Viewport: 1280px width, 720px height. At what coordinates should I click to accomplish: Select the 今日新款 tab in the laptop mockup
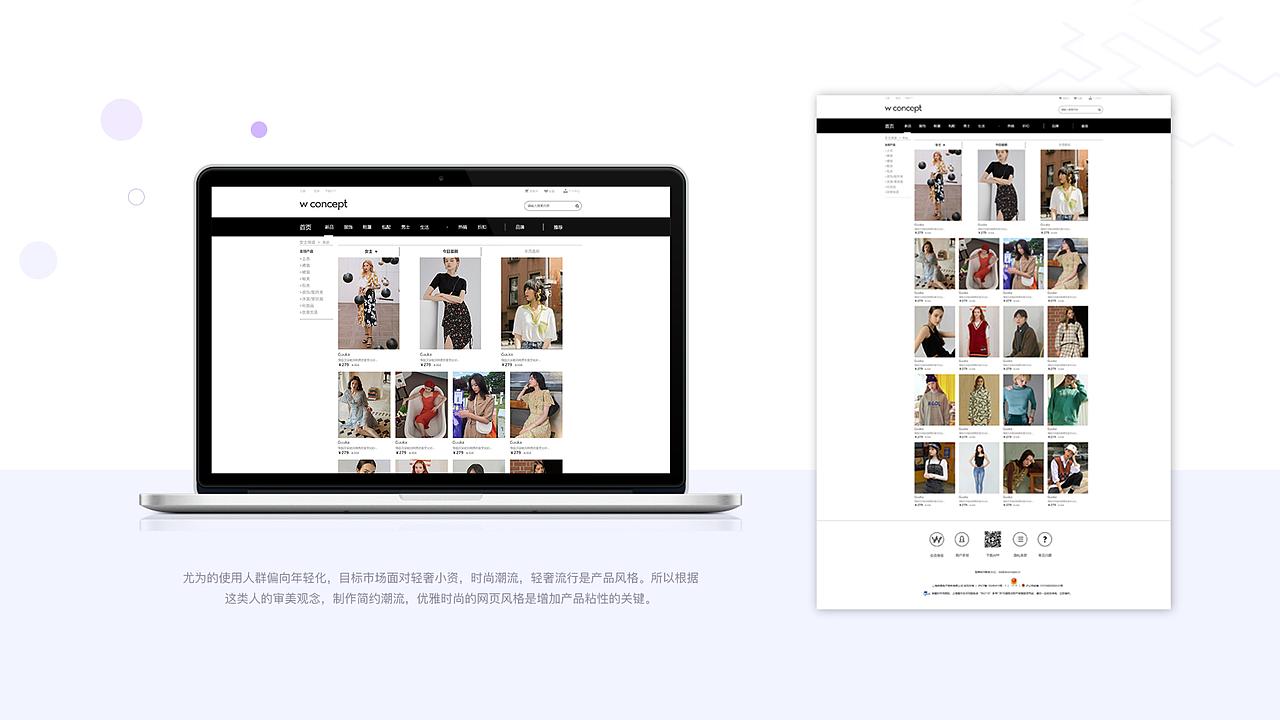pos(450,251)
